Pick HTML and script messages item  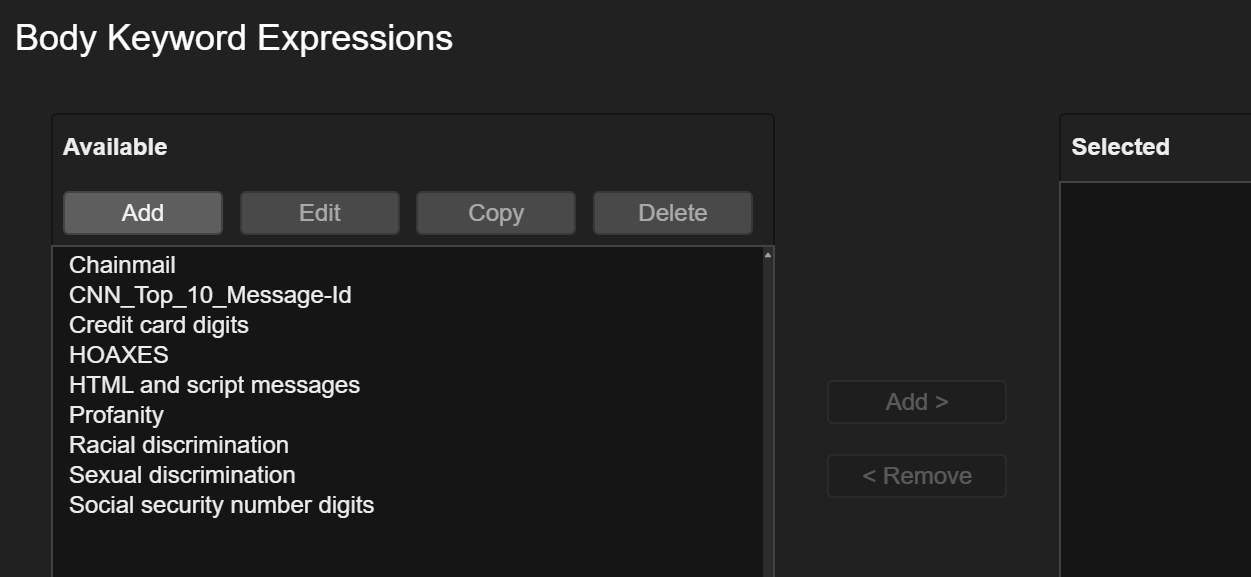pos(214,385)
